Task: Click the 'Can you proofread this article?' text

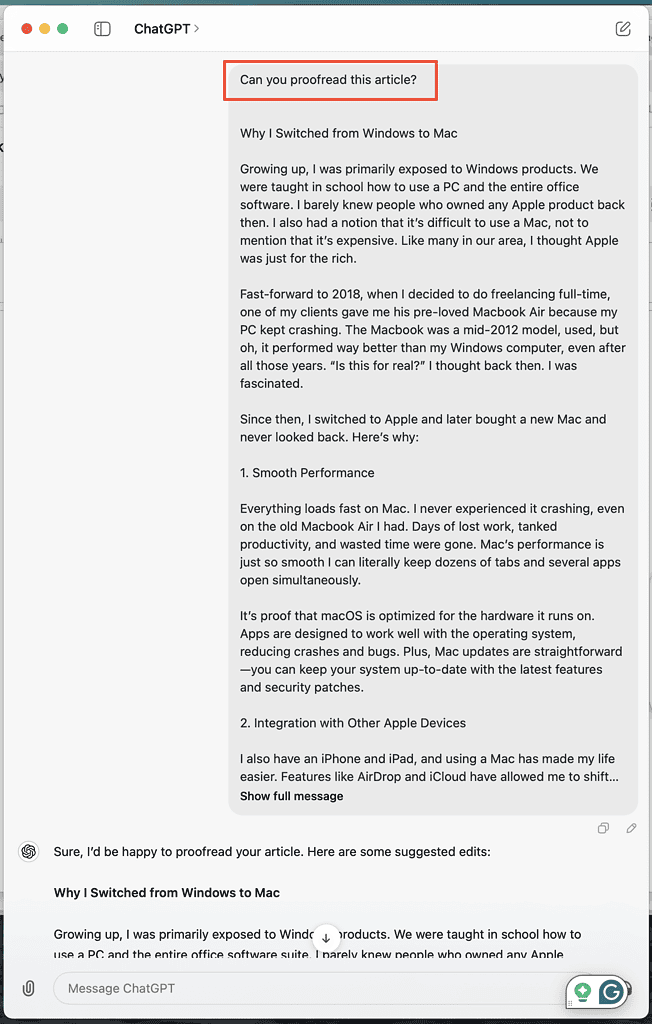Action: pos(328,80)
